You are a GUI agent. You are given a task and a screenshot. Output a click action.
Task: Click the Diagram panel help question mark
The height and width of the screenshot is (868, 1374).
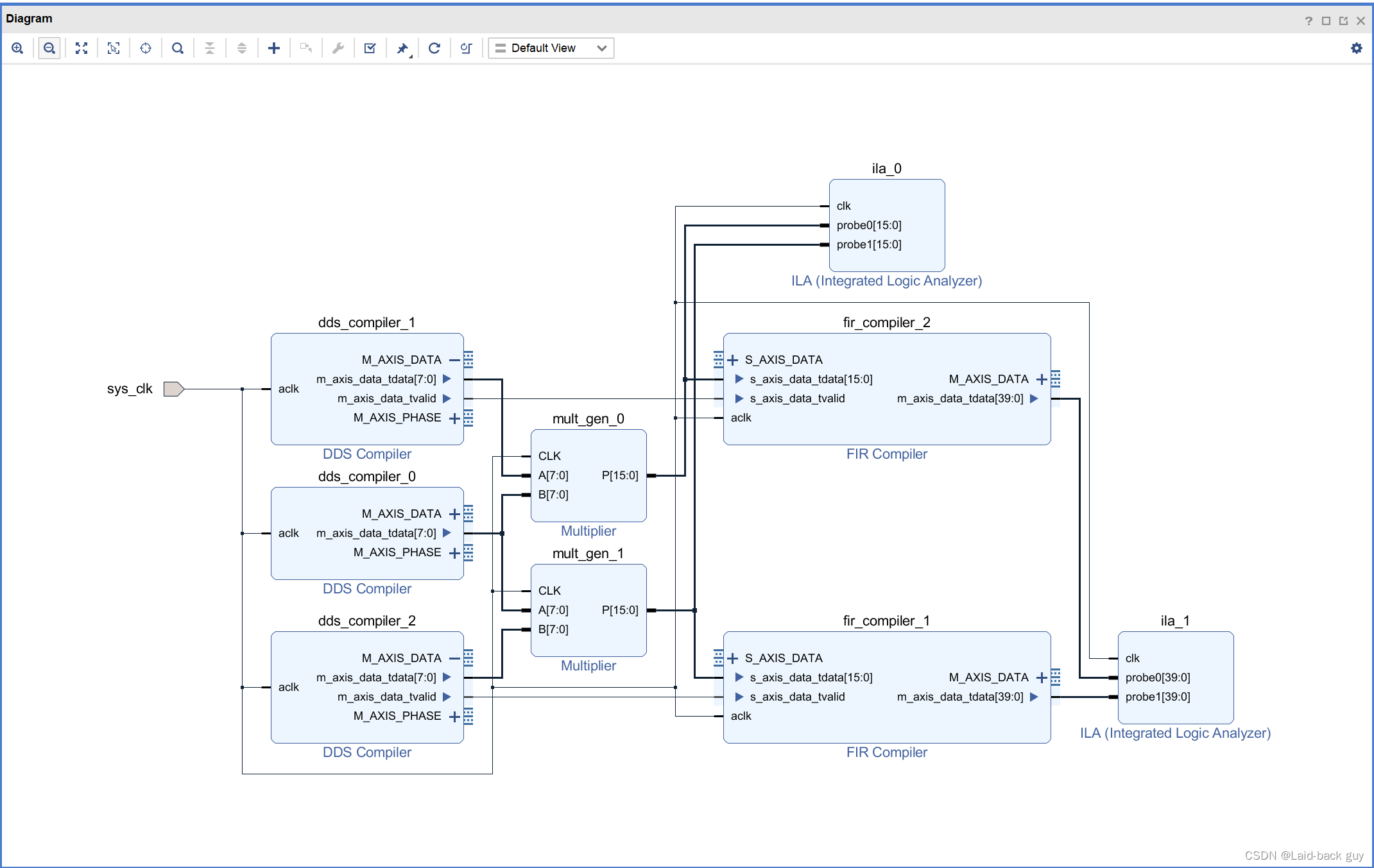1309,21
